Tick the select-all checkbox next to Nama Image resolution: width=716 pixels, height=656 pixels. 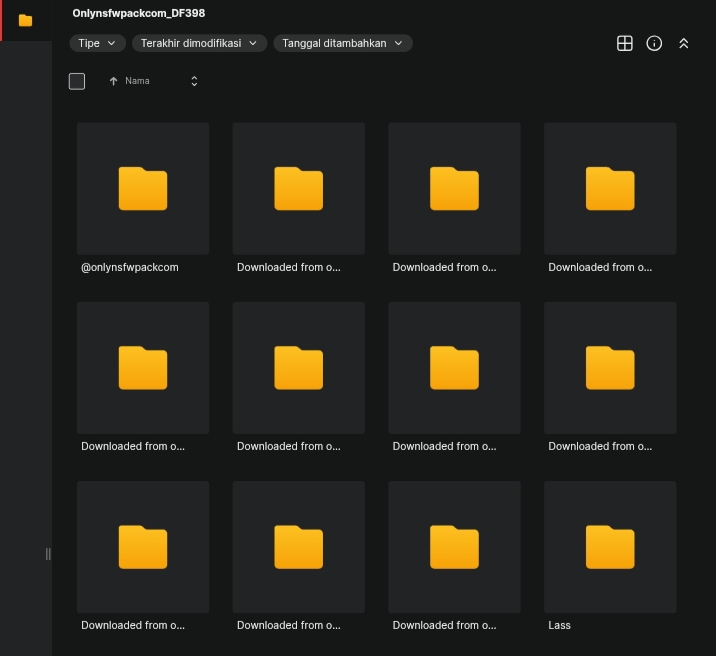(77, 81)
